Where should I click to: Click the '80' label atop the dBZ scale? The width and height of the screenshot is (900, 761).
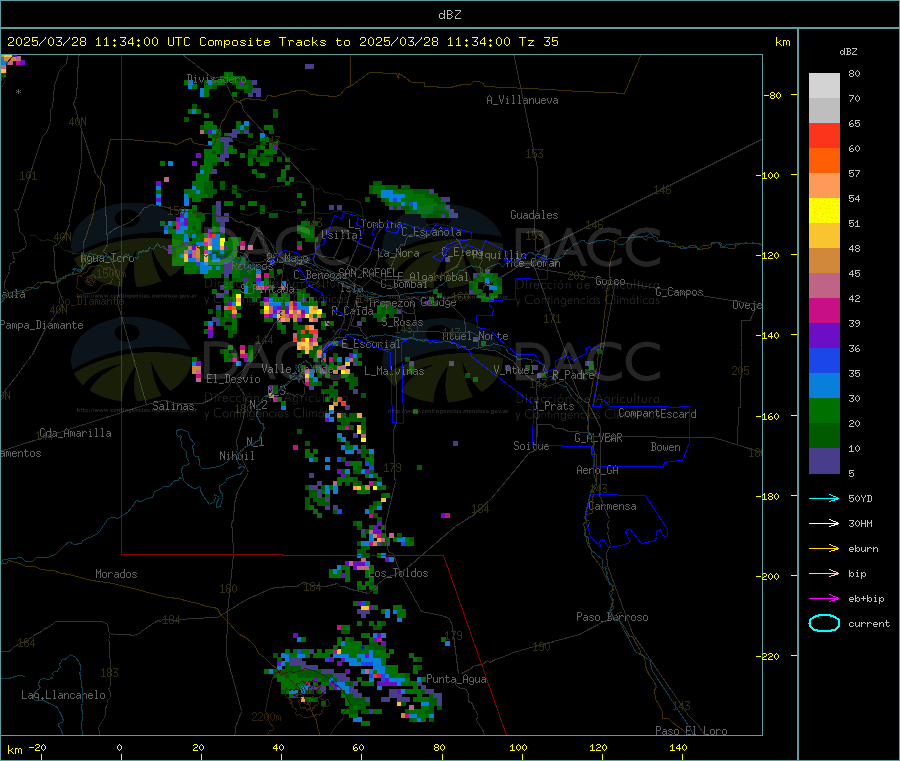[x=854, y=73]
